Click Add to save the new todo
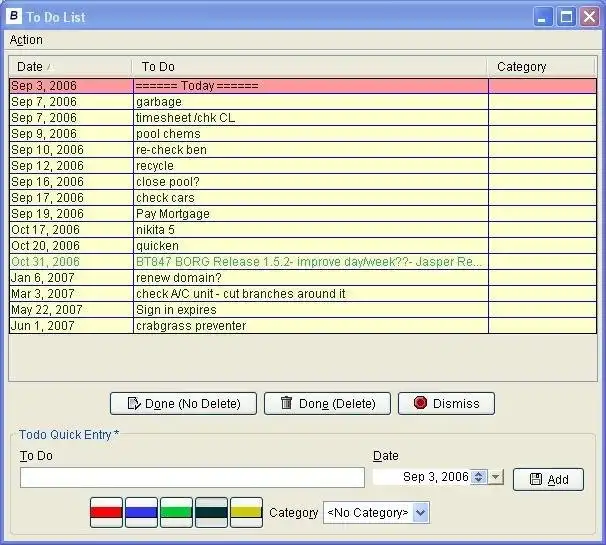The height and width of the screenshot is (545, 606). pos(548,480)
